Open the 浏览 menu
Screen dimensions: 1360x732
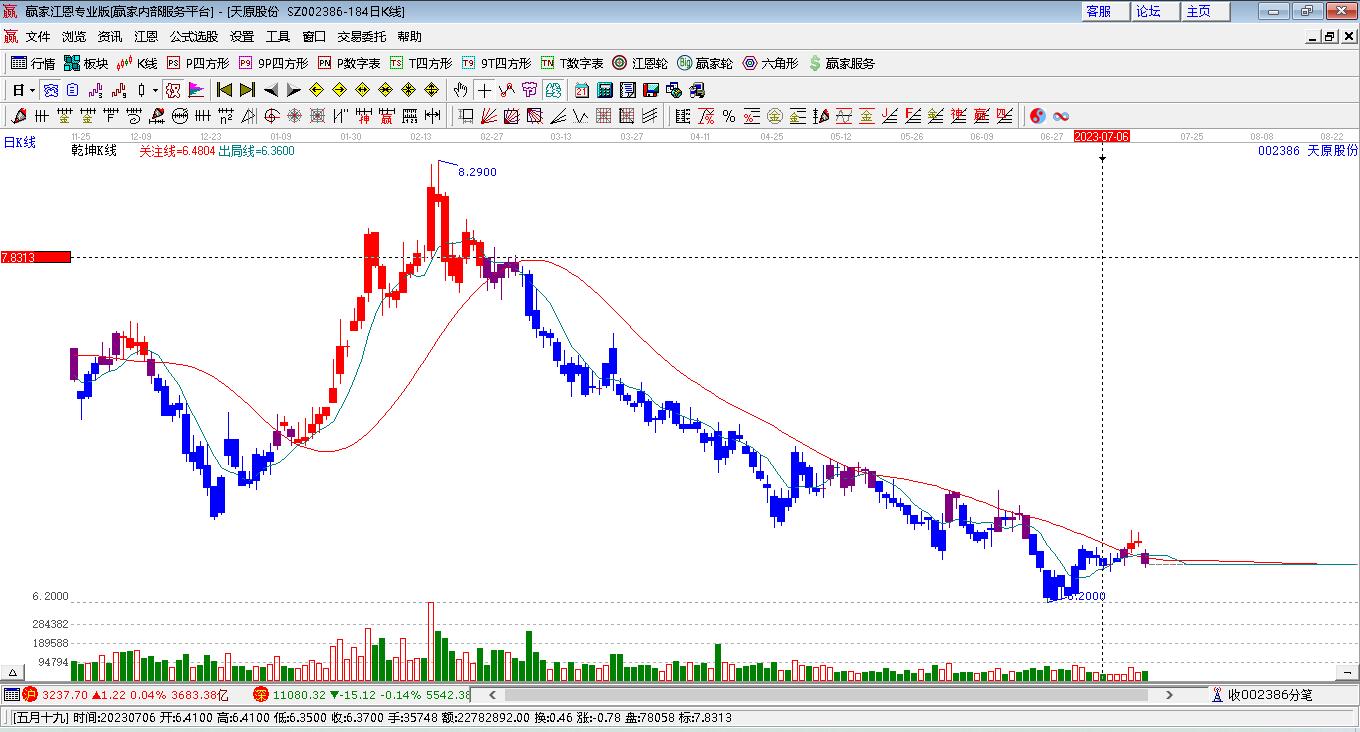(74, 37)
